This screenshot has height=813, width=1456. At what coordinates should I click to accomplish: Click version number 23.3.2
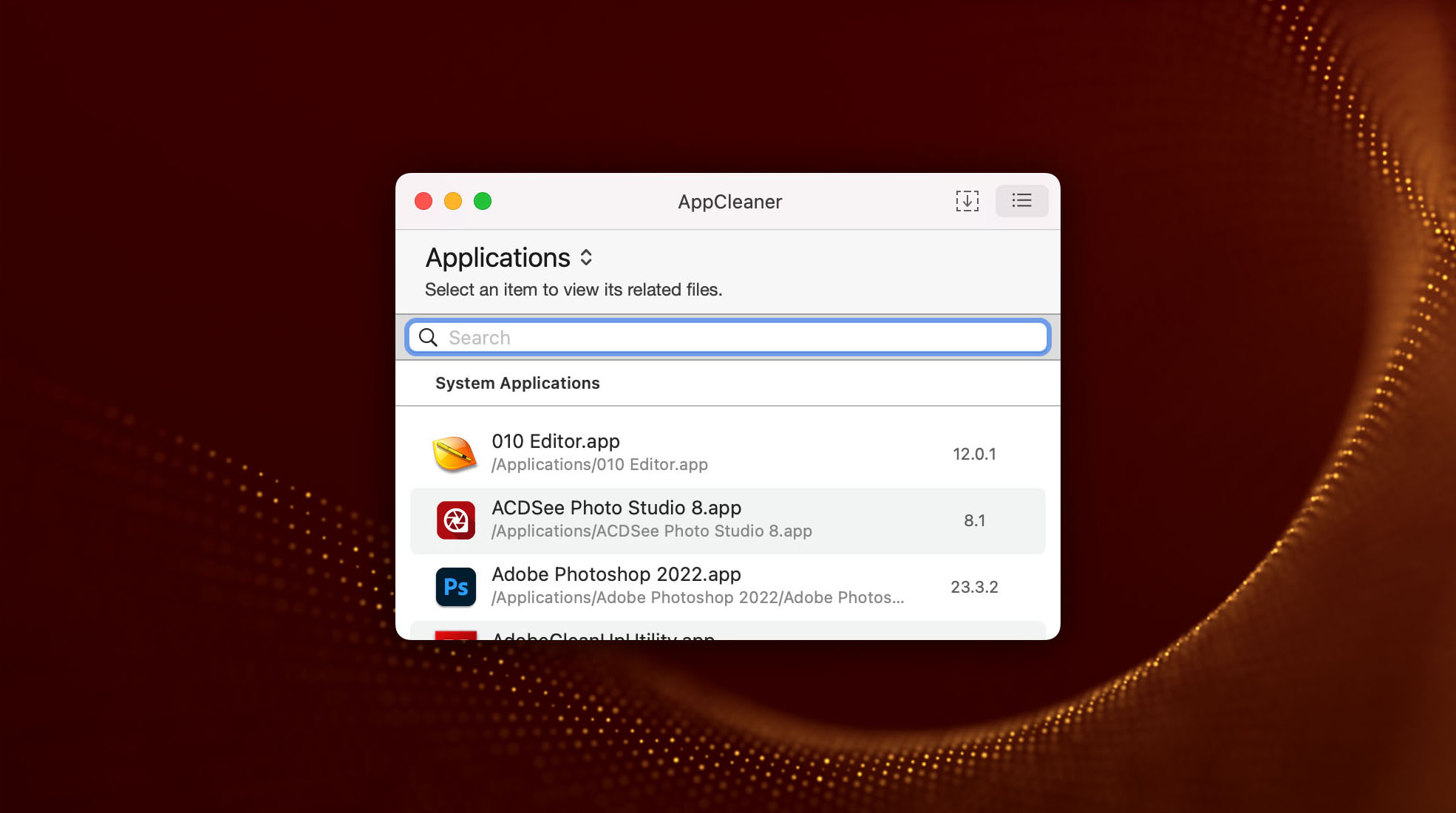pyautogui.click(x=974, y=587)
